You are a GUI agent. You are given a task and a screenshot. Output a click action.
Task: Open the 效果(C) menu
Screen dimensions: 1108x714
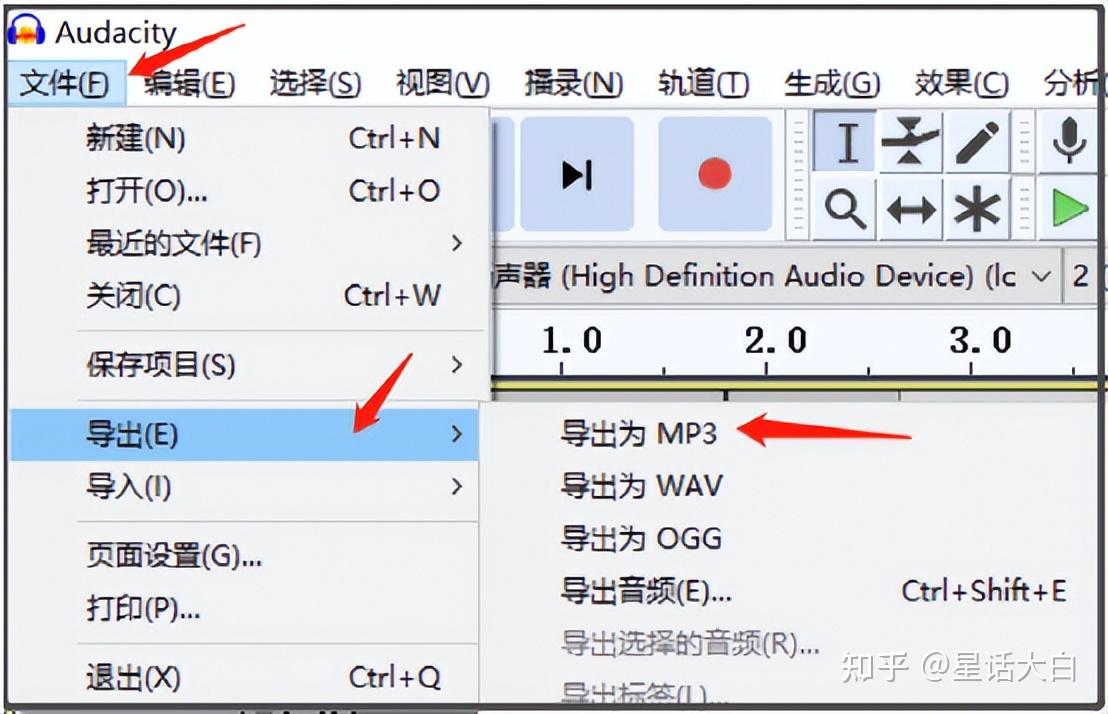(x=961, y=83)
